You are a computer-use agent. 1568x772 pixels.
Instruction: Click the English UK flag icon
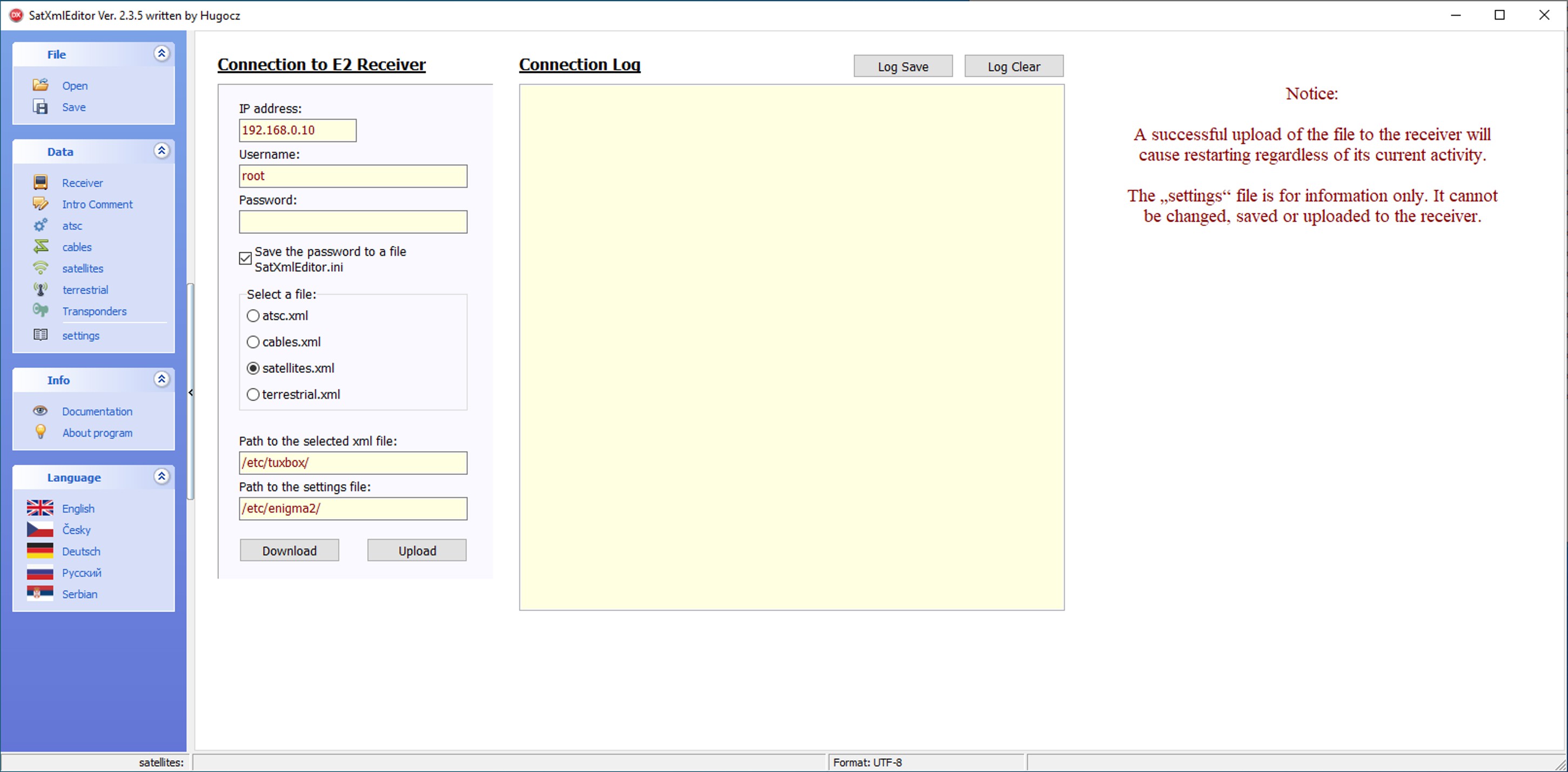coord(40,508)
